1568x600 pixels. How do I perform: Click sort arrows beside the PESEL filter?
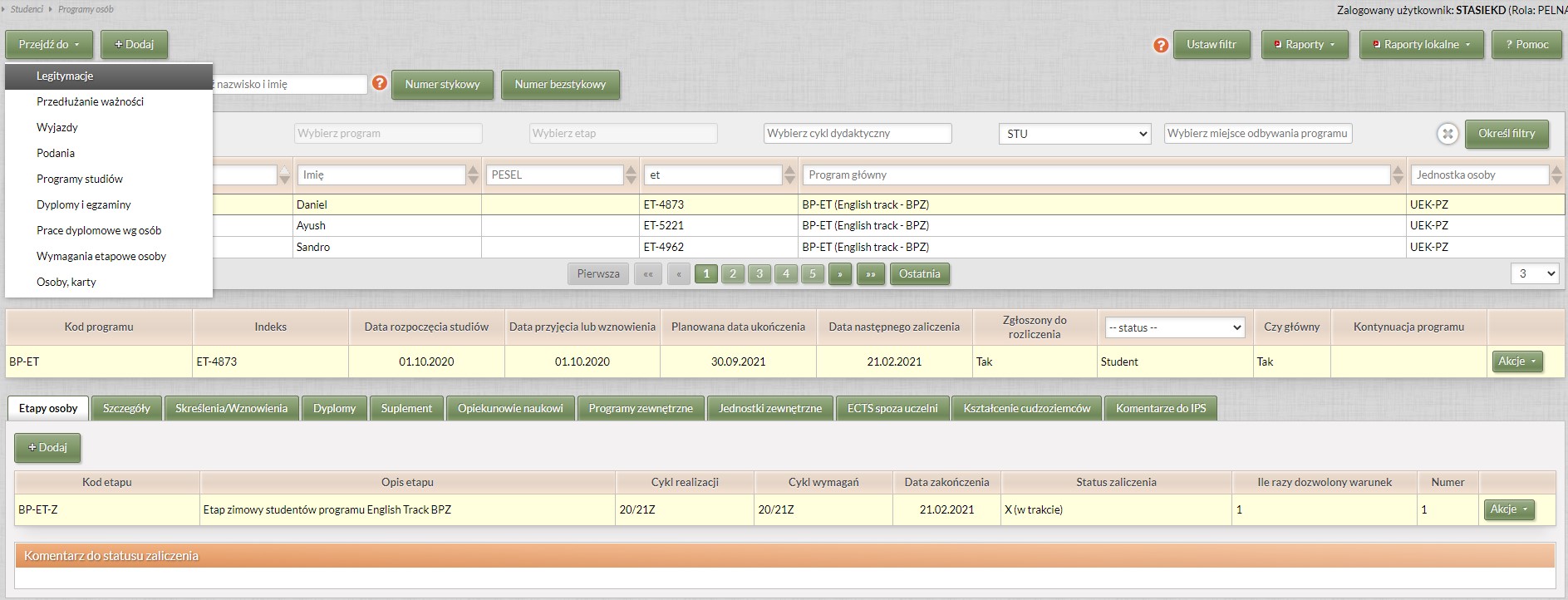pyautogui.click(x=632, y=175)
